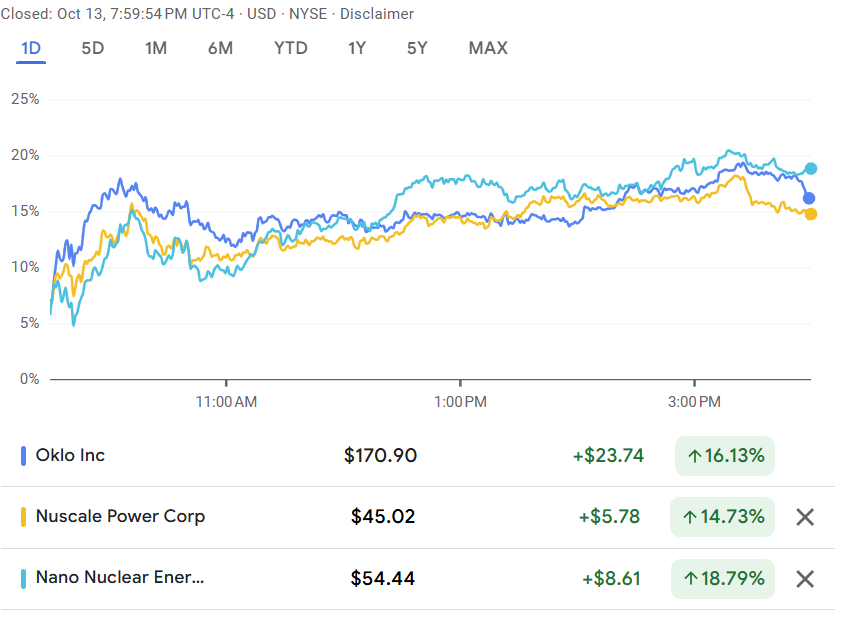This screenshot has width=842, height=617.
Task: Open the Nano Nuclear Energy stock row
Action: [119, 578]
